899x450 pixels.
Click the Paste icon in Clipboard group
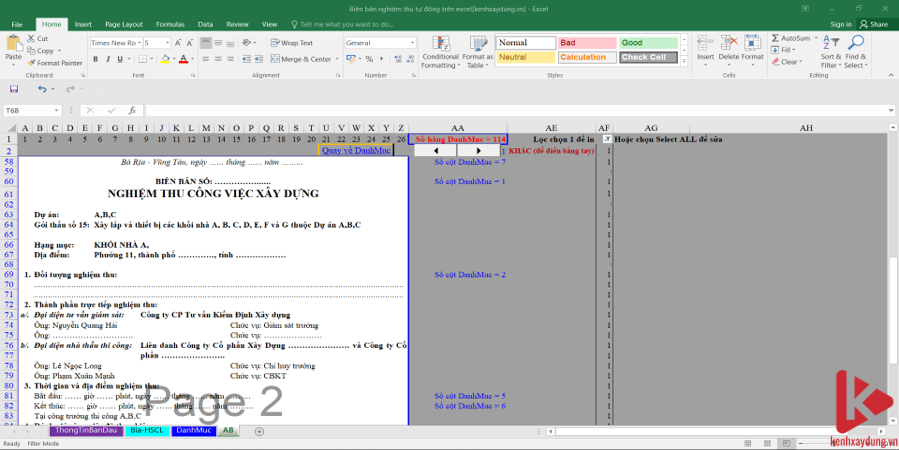13,45
